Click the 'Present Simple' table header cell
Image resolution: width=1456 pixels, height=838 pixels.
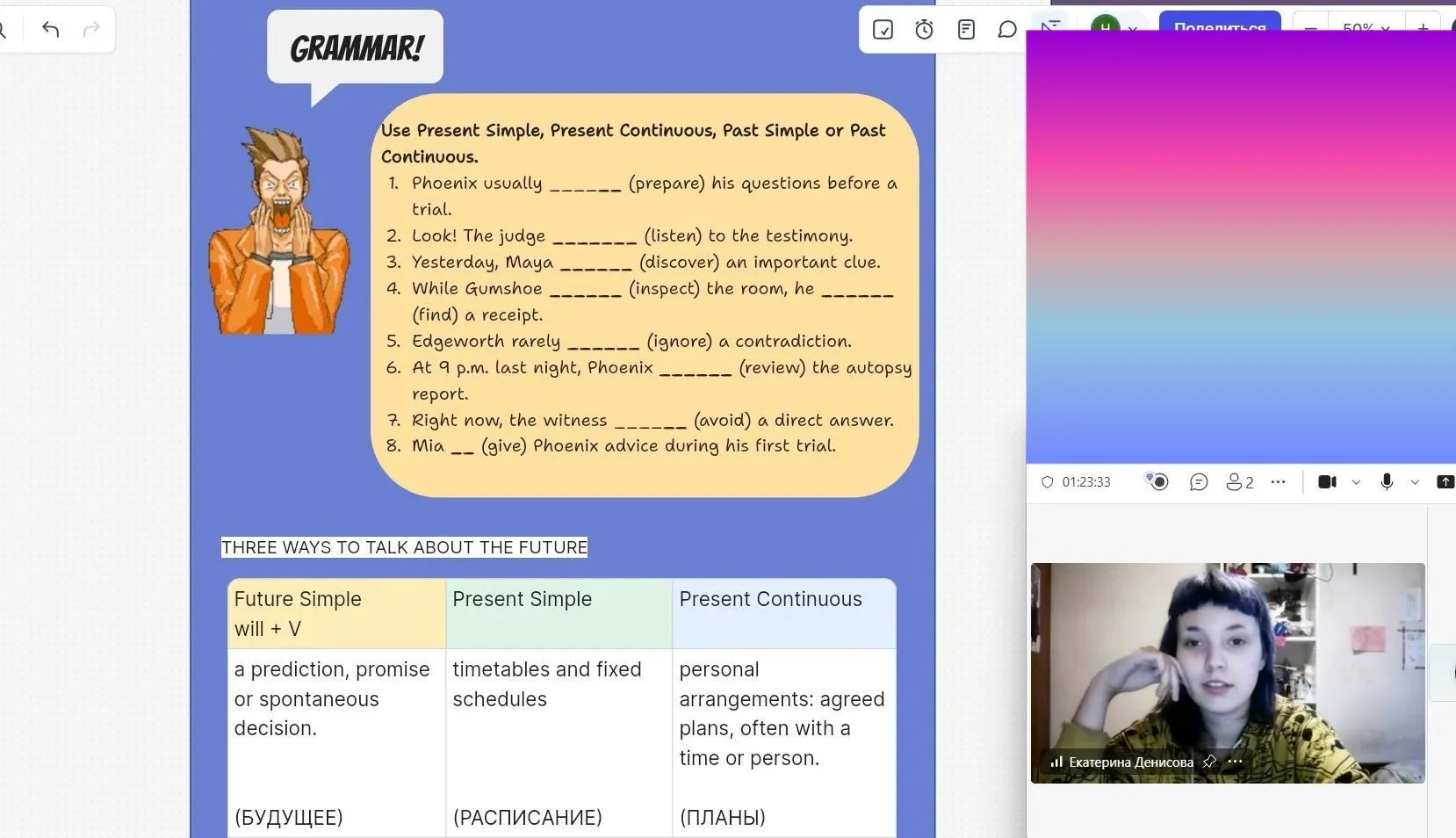click(x=559, y=614)
